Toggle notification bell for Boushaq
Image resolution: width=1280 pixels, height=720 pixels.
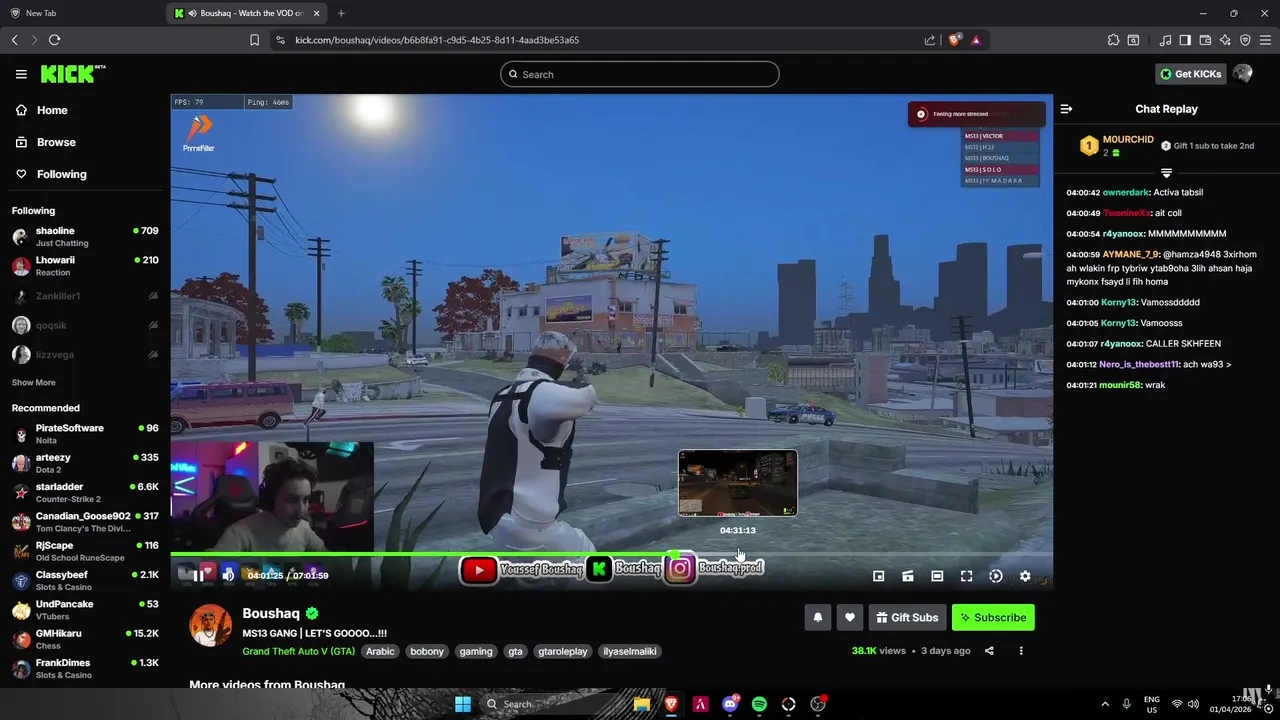click(x=817, y=618)
